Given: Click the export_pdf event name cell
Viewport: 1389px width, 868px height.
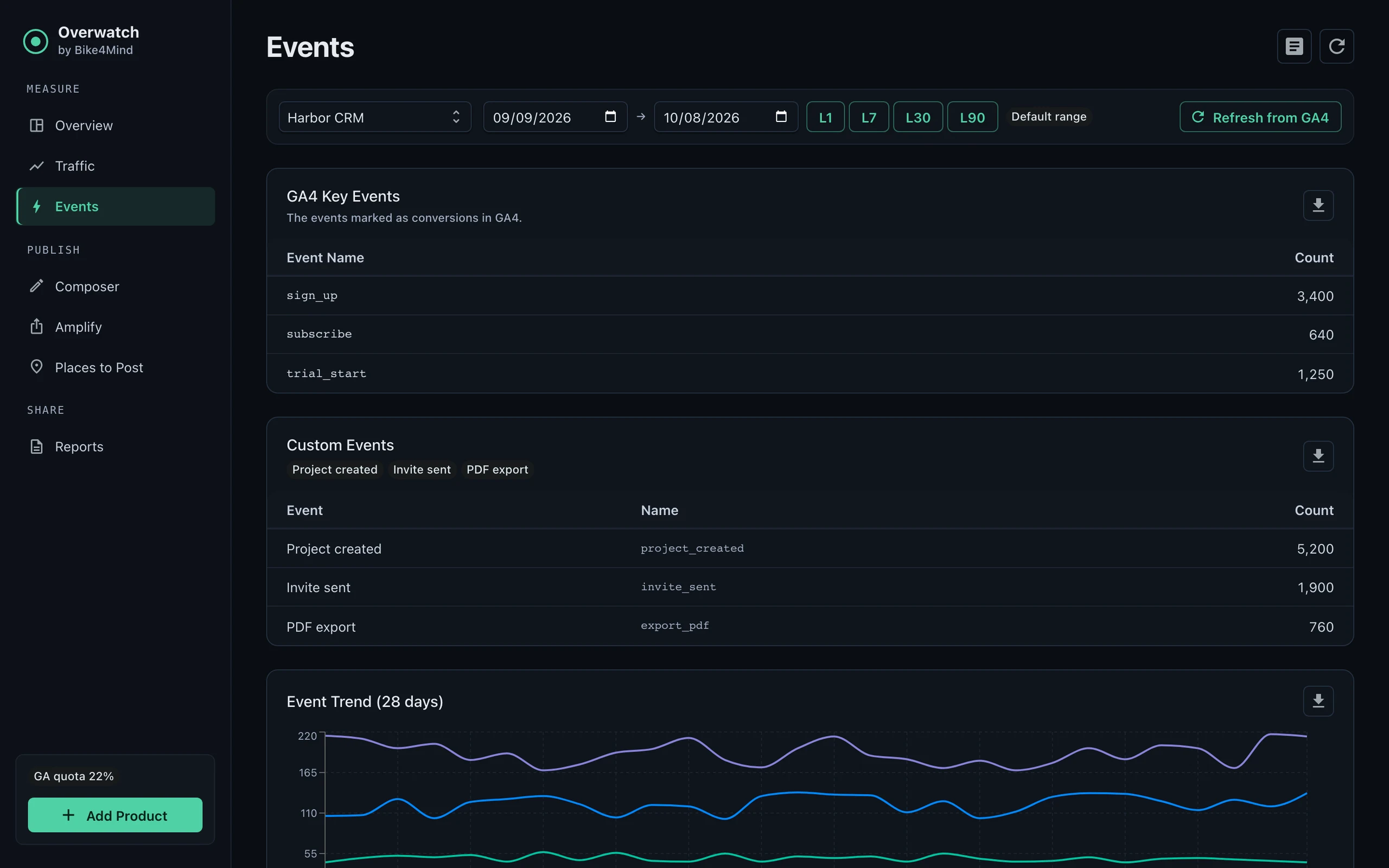Looking at the screenshot, I should [x=675, y=625].
